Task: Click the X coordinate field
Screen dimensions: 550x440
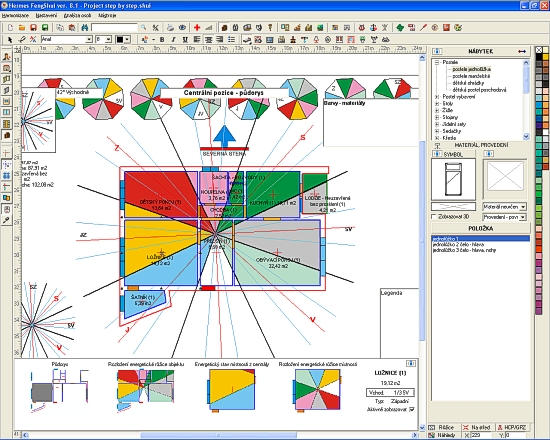Action: [x=482, y=435]
